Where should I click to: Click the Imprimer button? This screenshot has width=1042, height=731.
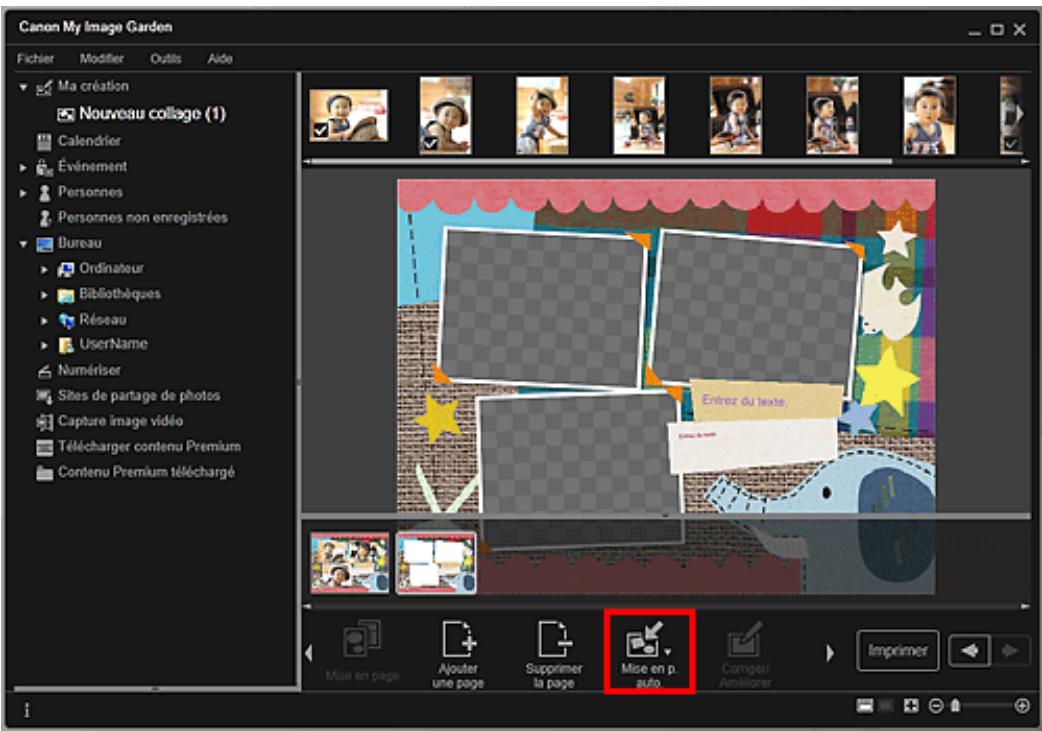(897, 651)
